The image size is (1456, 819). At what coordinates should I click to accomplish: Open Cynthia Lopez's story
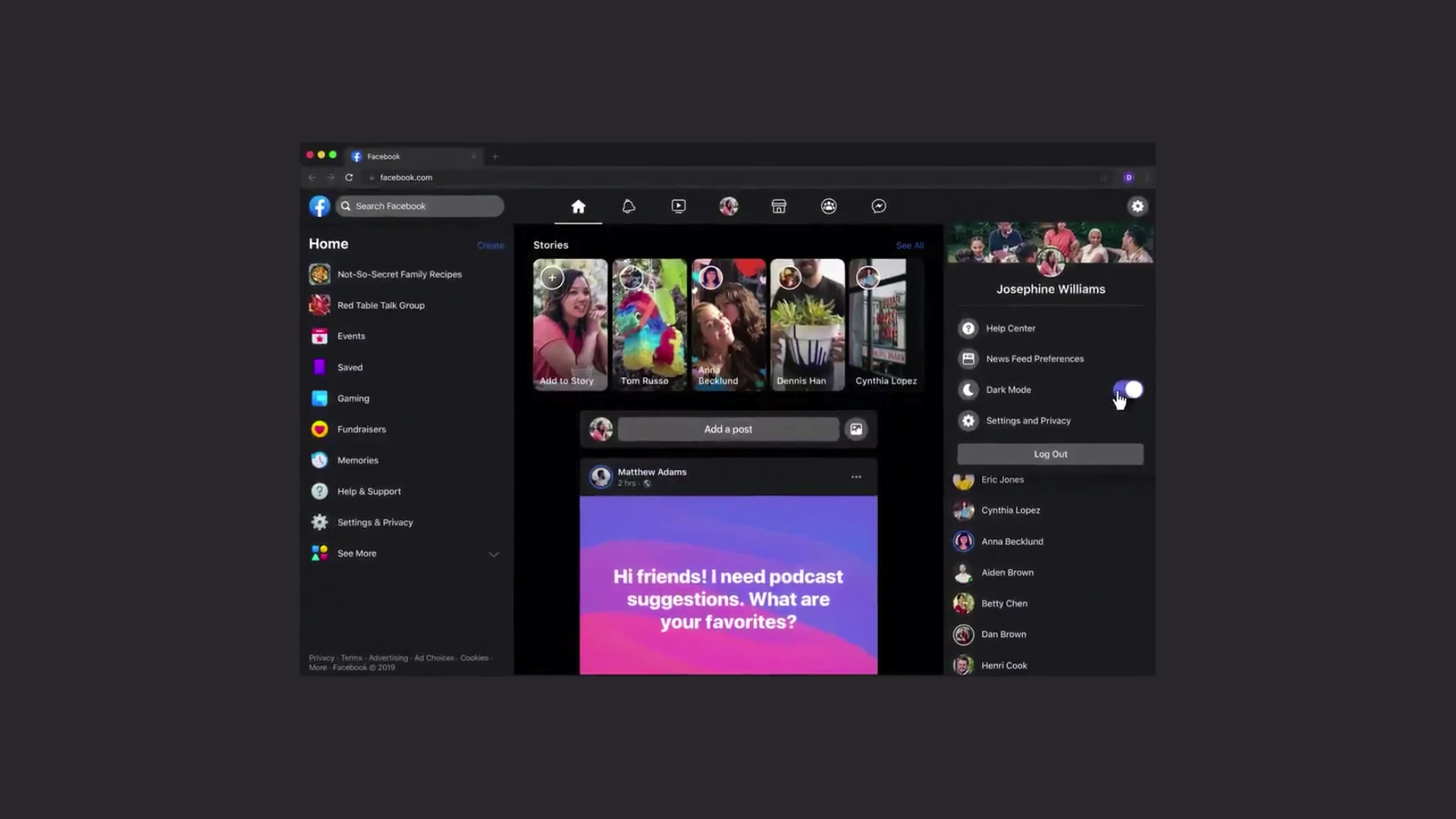886,325
